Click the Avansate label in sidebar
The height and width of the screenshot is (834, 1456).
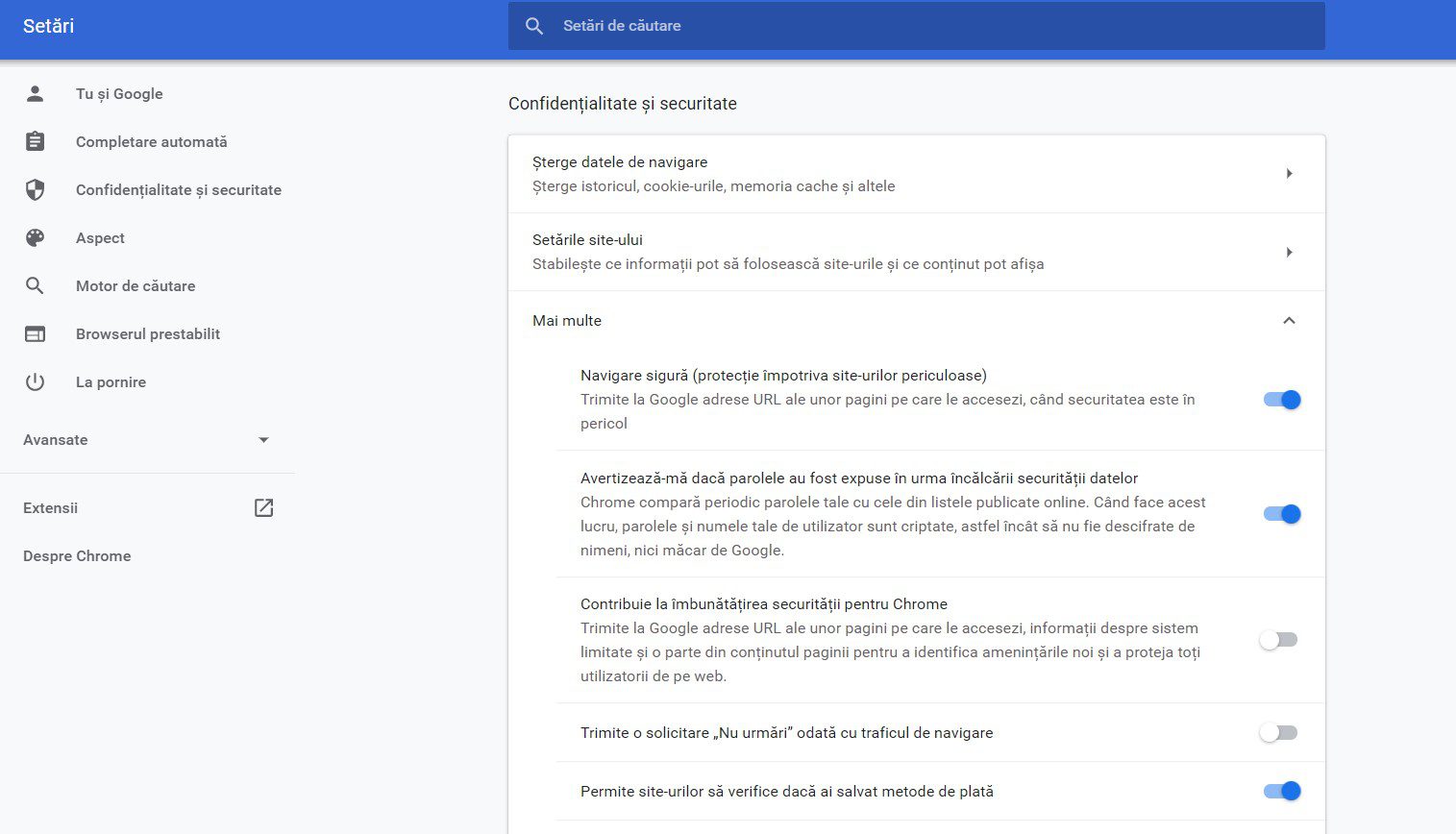click(x=56, y=440)
